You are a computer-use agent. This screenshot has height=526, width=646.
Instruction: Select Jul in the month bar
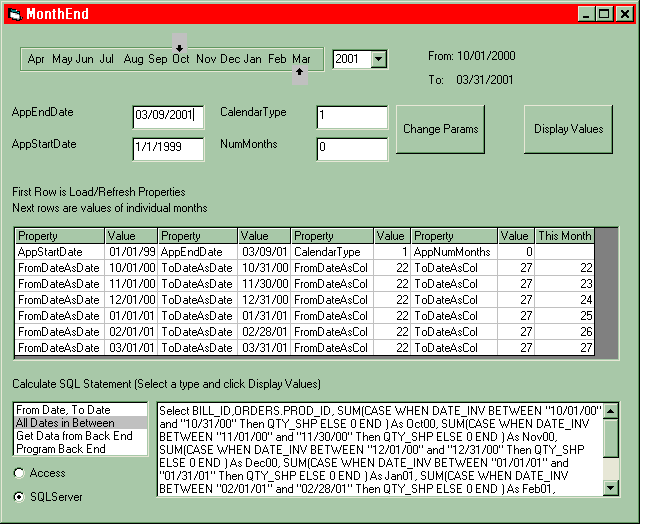tap(106, 59)
